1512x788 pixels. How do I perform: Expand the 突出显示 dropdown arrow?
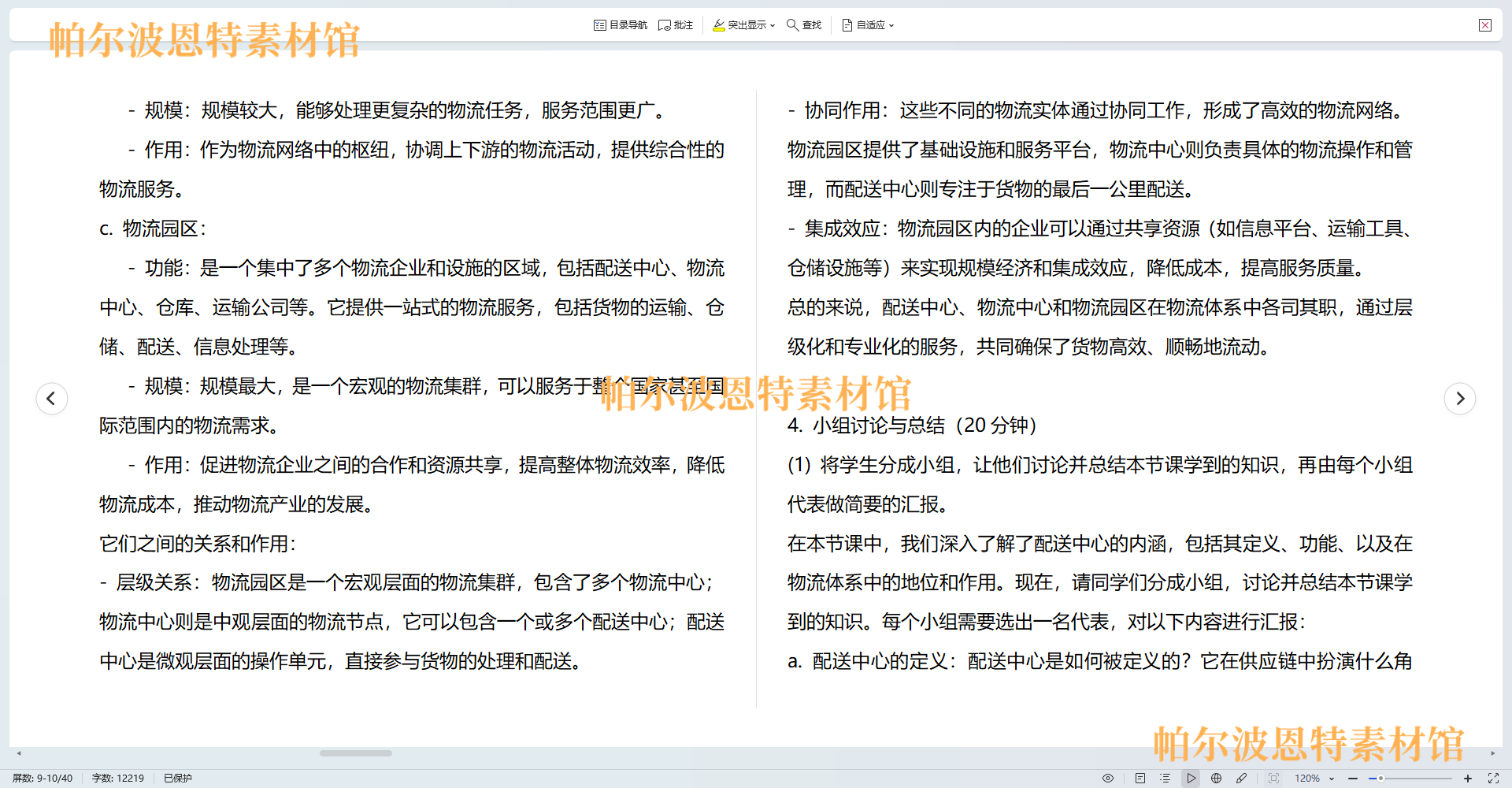(x=773, y=25)
